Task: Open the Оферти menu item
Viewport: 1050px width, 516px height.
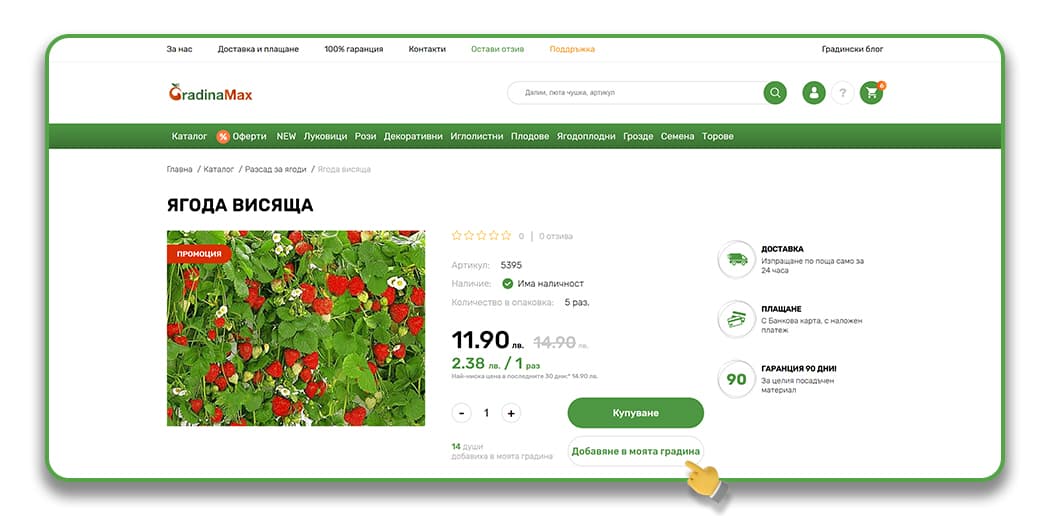Action: [x=250, y=137]
